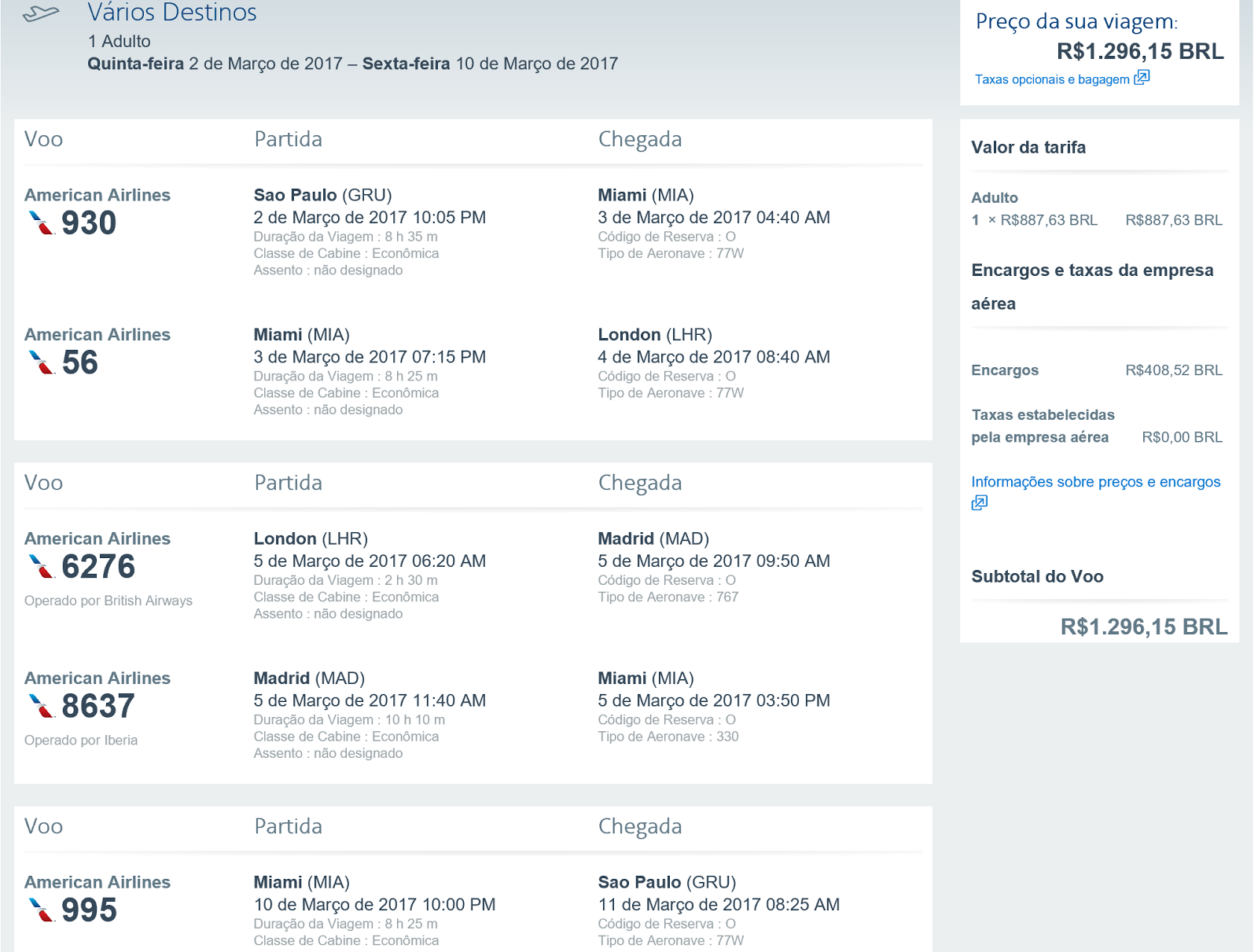
Task: Click arrival time "5 de Março de 2017 03:50 PM"
Action: [x=714, y=700]
